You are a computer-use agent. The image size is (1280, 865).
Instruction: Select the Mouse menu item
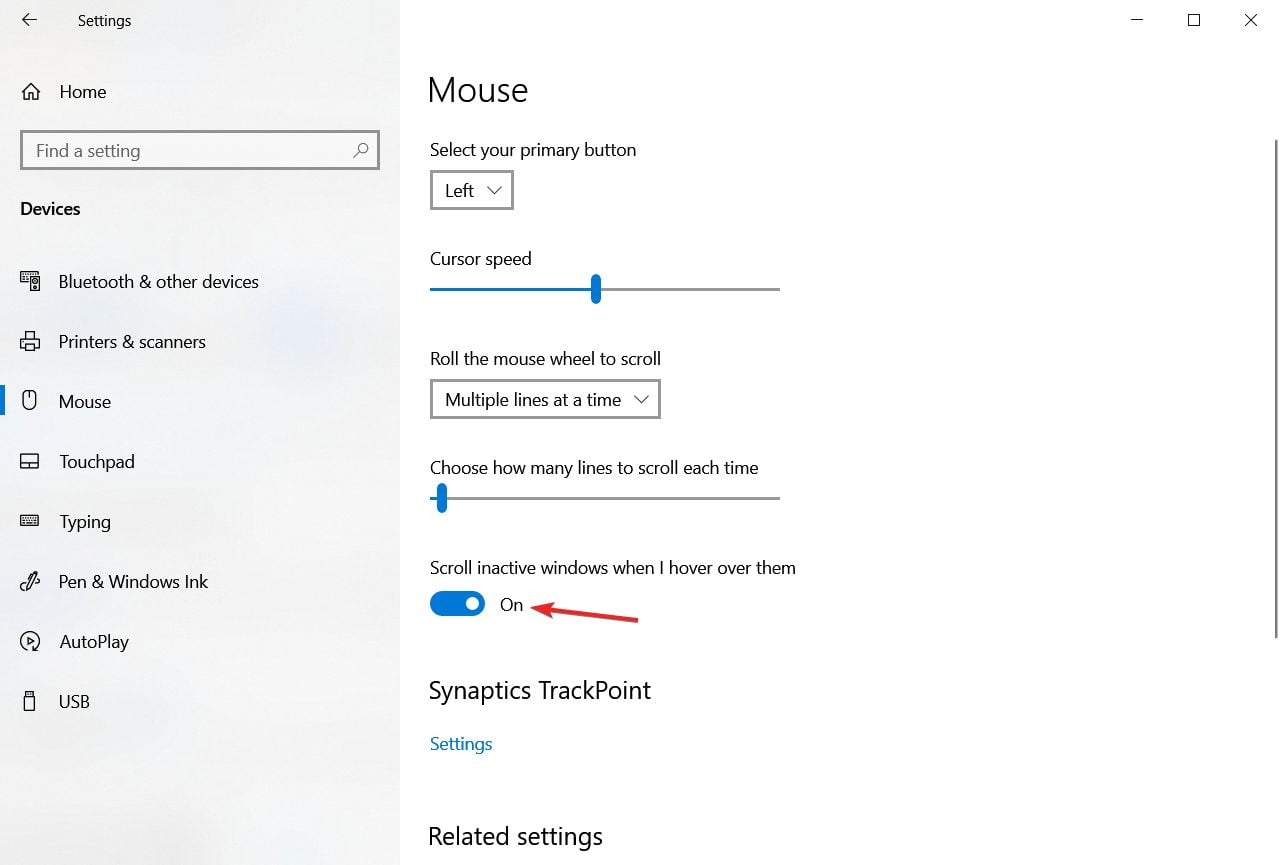pos(85,402)
